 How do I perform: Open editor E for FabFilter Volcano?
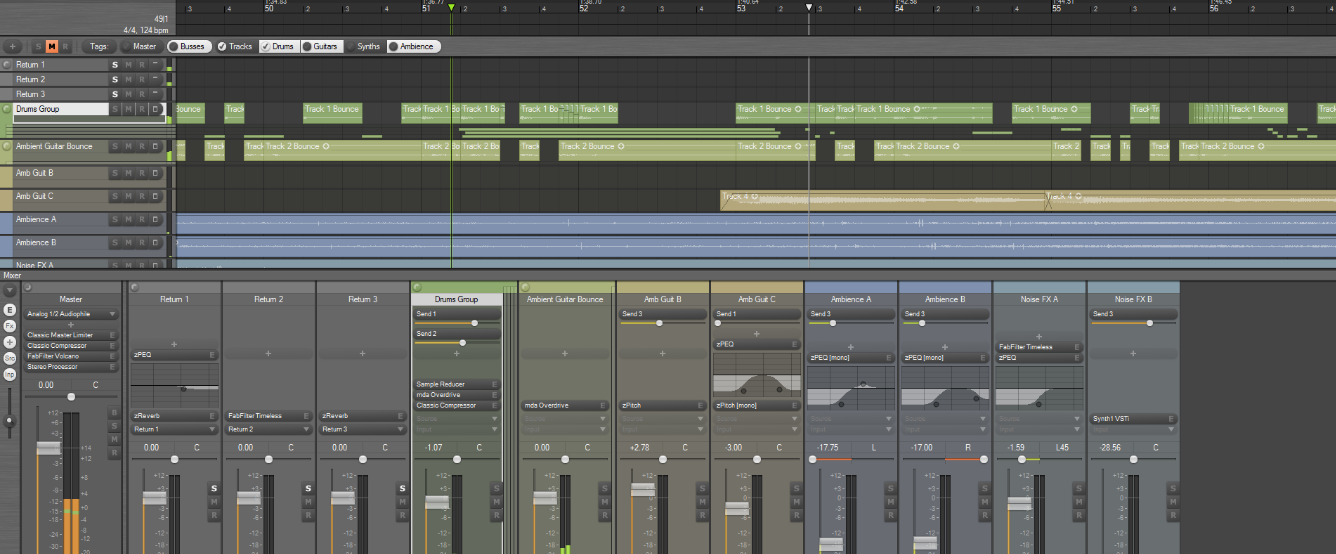pyautogui.click(x=113, y=356)
